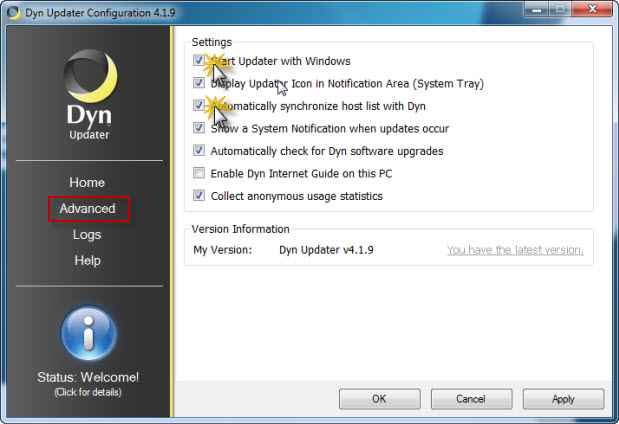Open 'You have the latest version' link

point(515,250)
